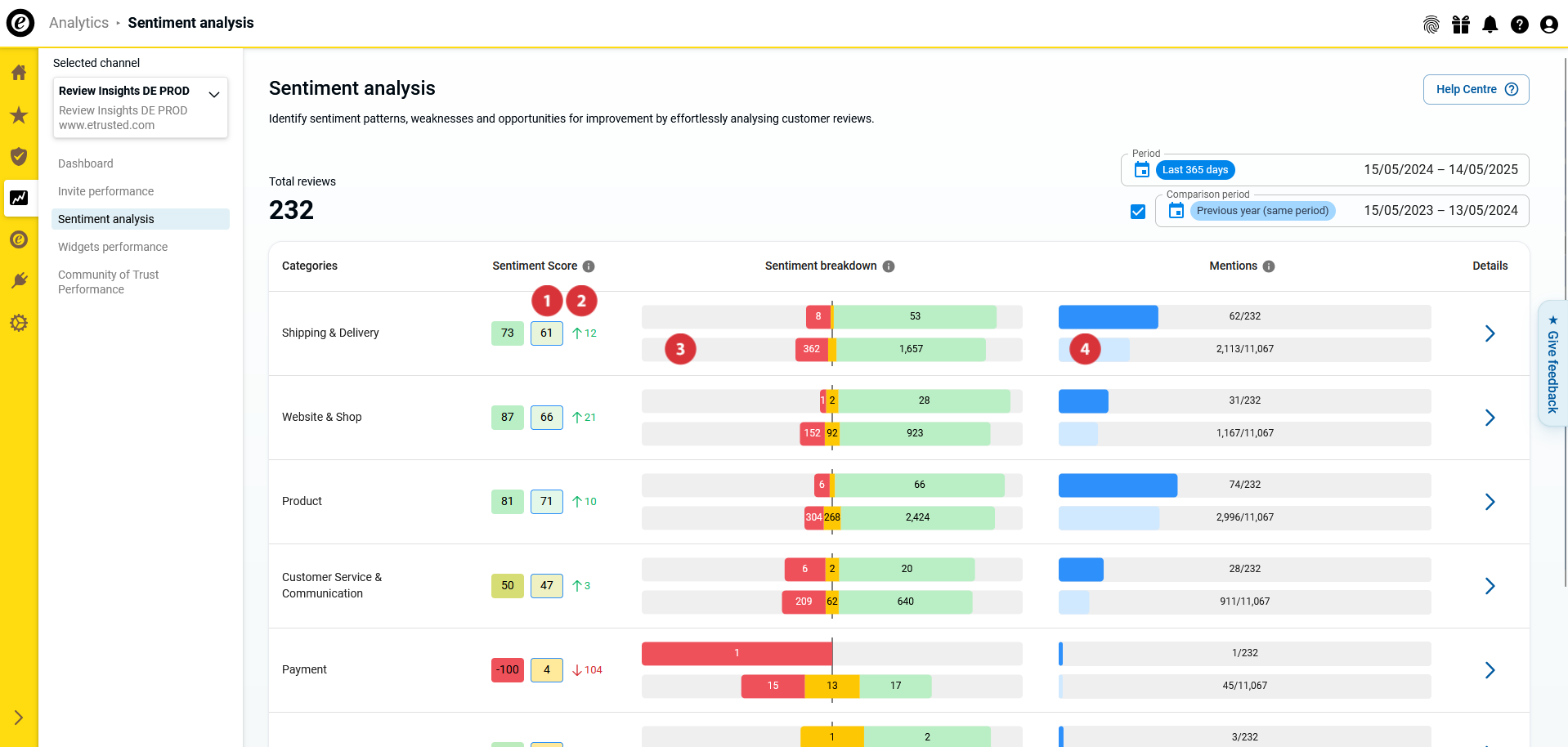Click Payment score -100 badge
Screen dimensions: 1568x747
(508, 670)
